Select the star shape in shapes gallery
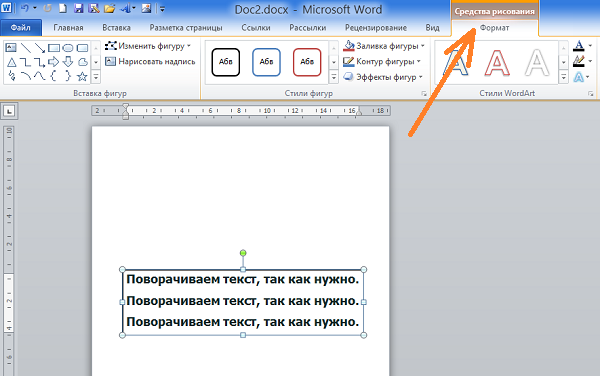 tap(82, 77)
